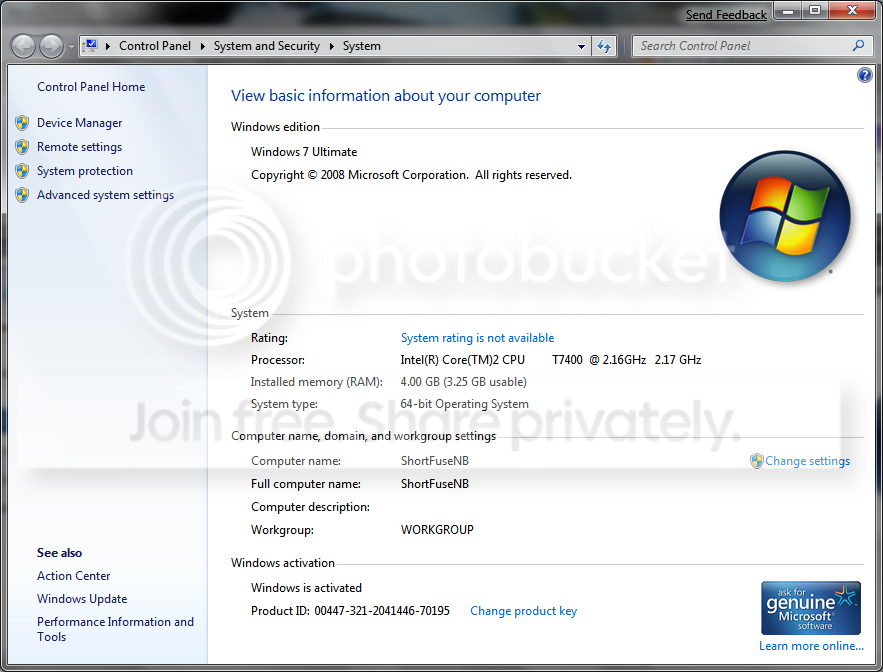Open Control Panel Home
Screen dimensions: 883x672
91,87
